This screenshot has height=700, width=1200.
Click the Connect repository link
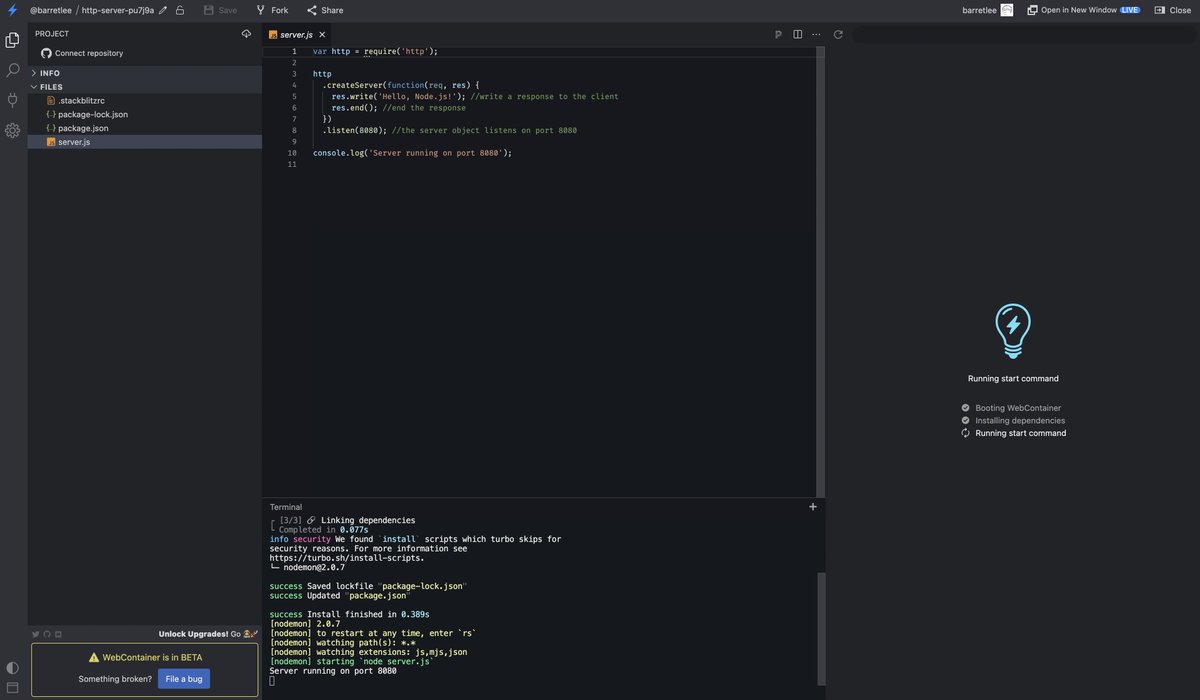[x=89, y=53]
